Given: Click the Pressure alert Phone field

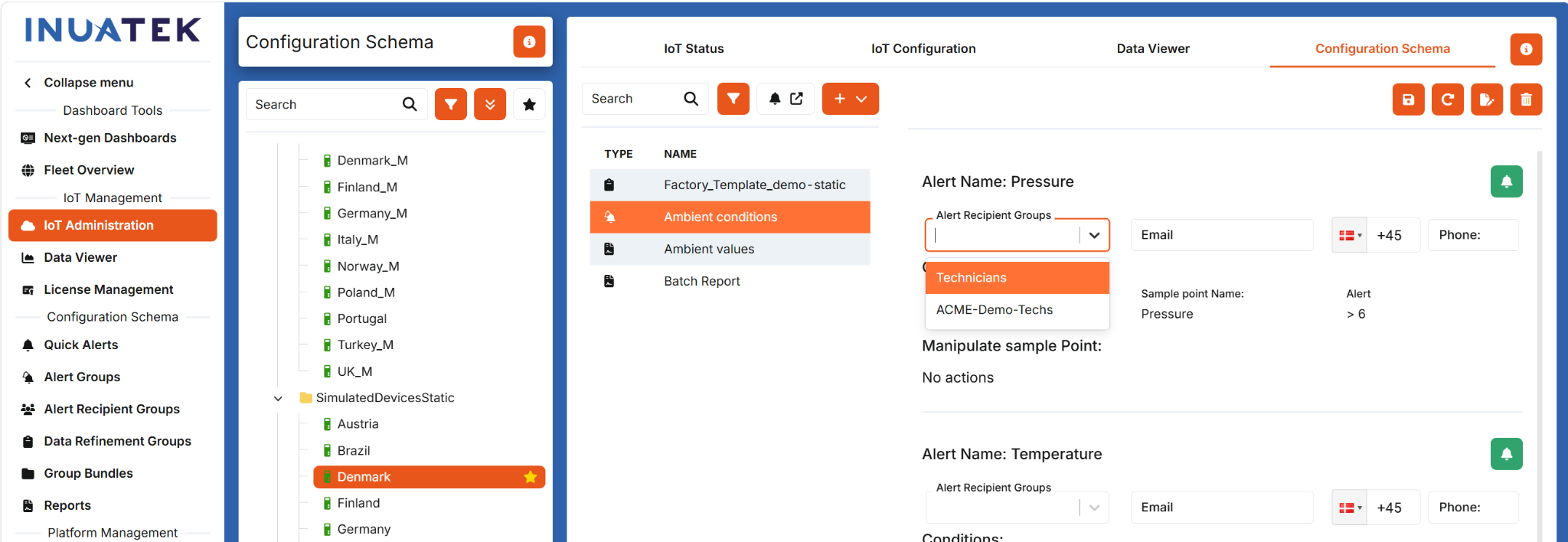Looking at the screenshot, I should [1474, 235].
